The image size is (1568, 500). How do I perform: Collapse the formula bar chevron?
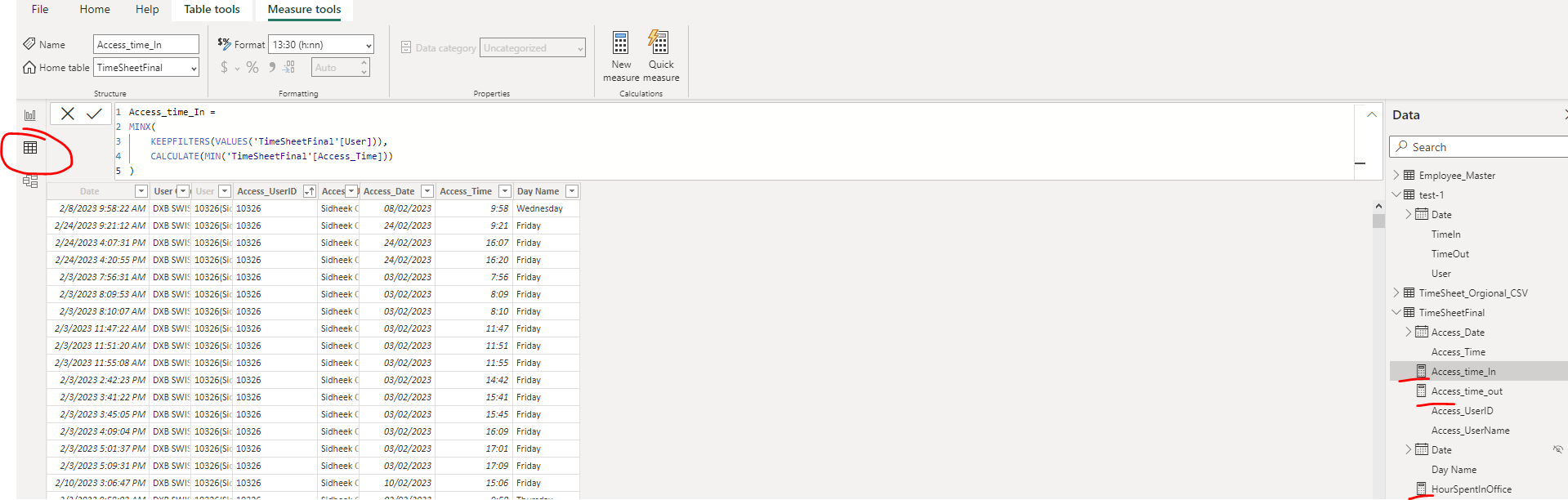point(1372,114)
